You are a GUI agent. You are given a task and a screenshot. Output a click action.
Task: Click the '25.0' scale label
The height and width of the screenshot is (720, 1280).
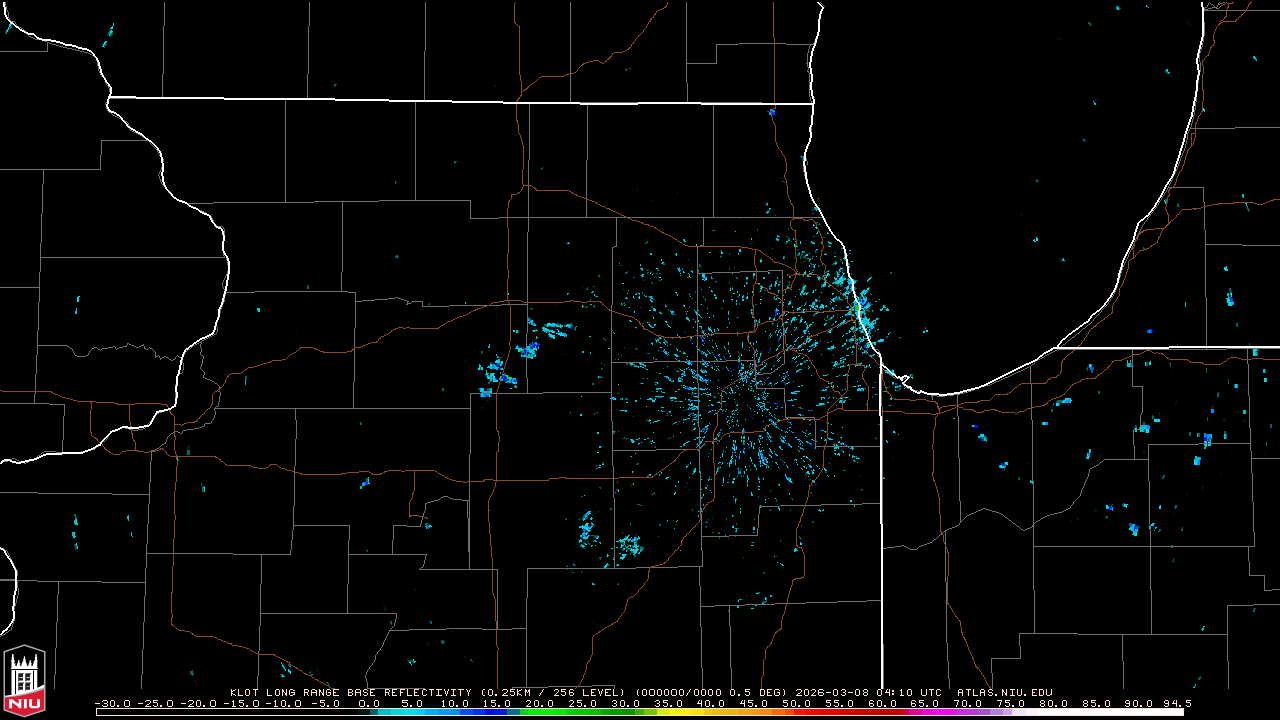(582, 703)
